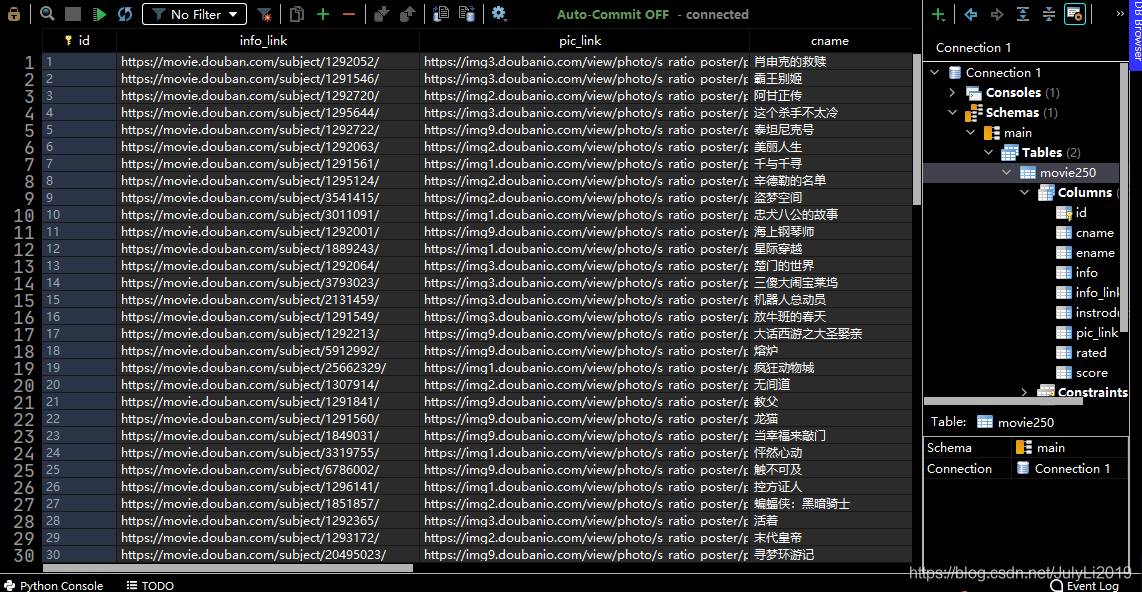Select cell 疯狂动物城
This screenshot has width=1142, height=592.
pos(830,368)
